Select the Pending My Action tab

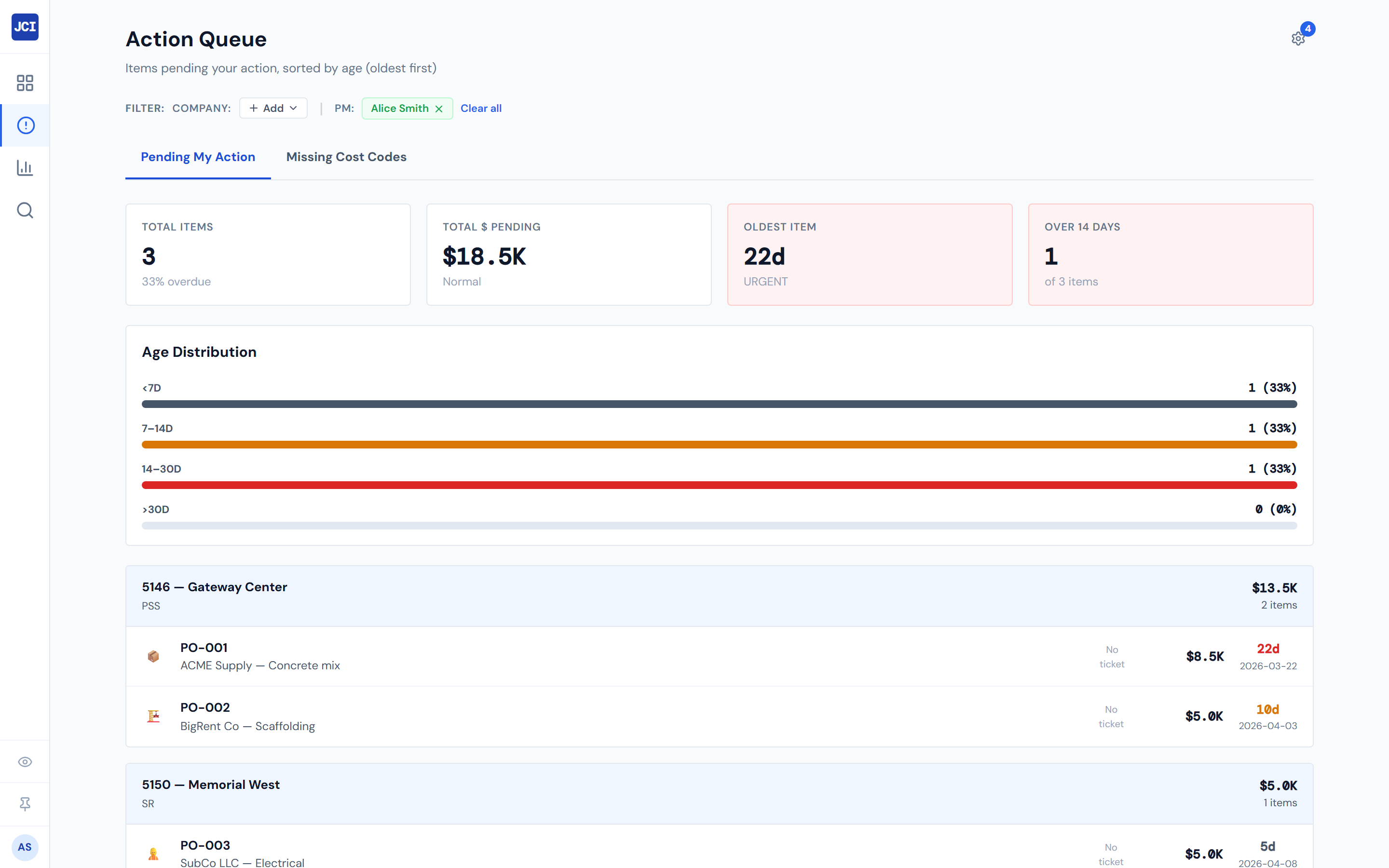[198, 157]
